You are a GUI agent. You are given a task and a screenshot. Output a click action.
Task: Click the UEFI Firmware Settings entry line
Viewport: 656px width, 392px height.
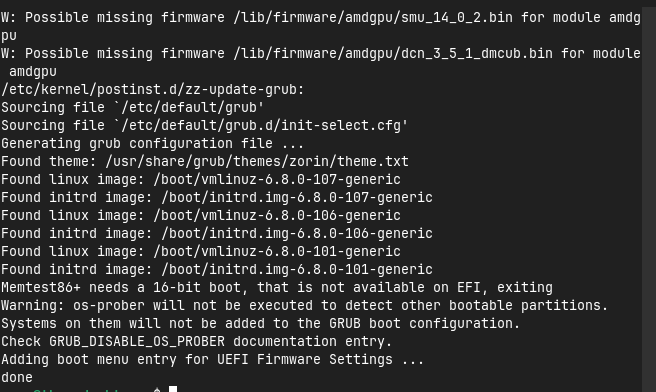click(x=213, y=359)
